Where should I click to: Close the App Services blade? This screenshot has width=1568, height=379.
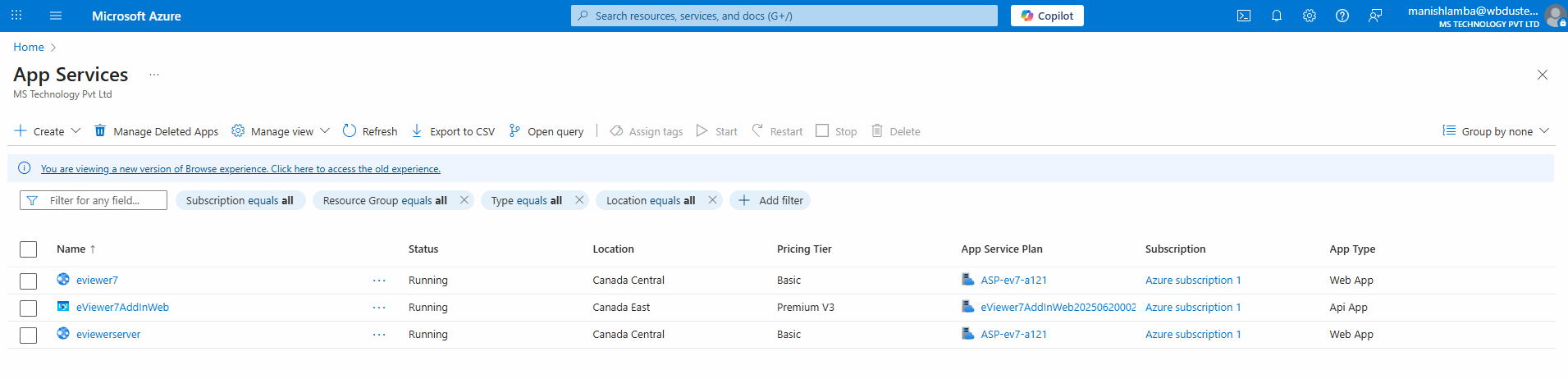1543,75
